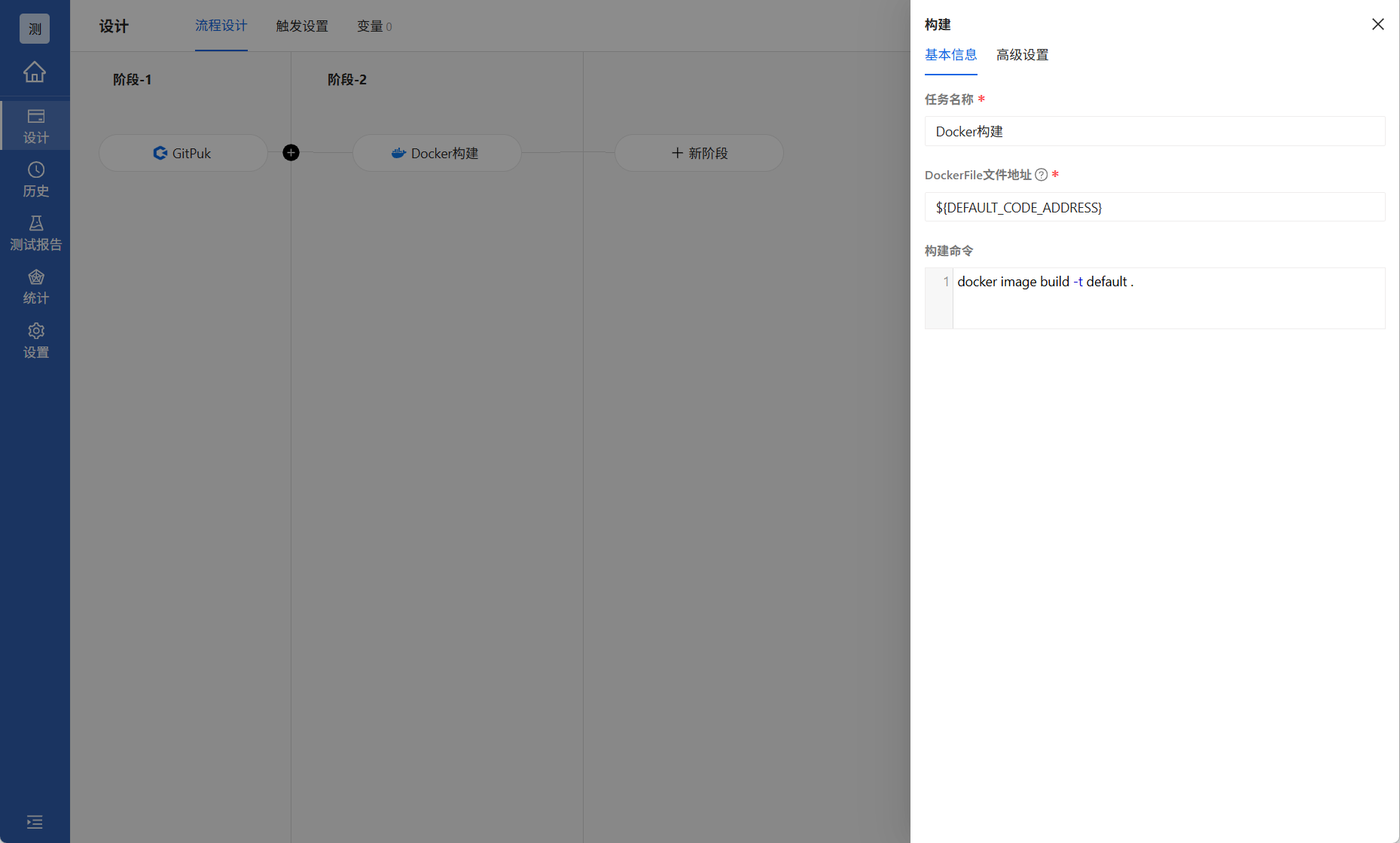Select the 基本信息 tab
1400x843 pixels.
click(950, 54)
